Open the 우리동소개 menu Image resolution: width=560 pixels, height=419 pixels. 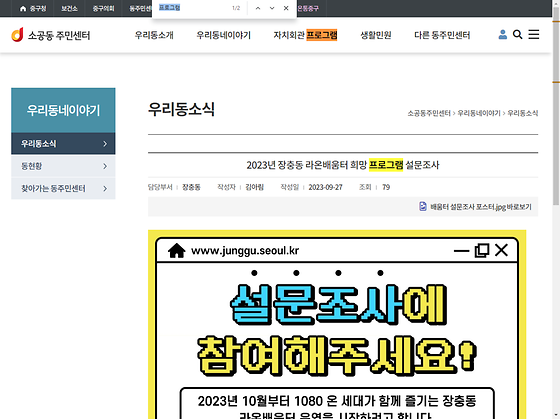(x=154, y=35)
